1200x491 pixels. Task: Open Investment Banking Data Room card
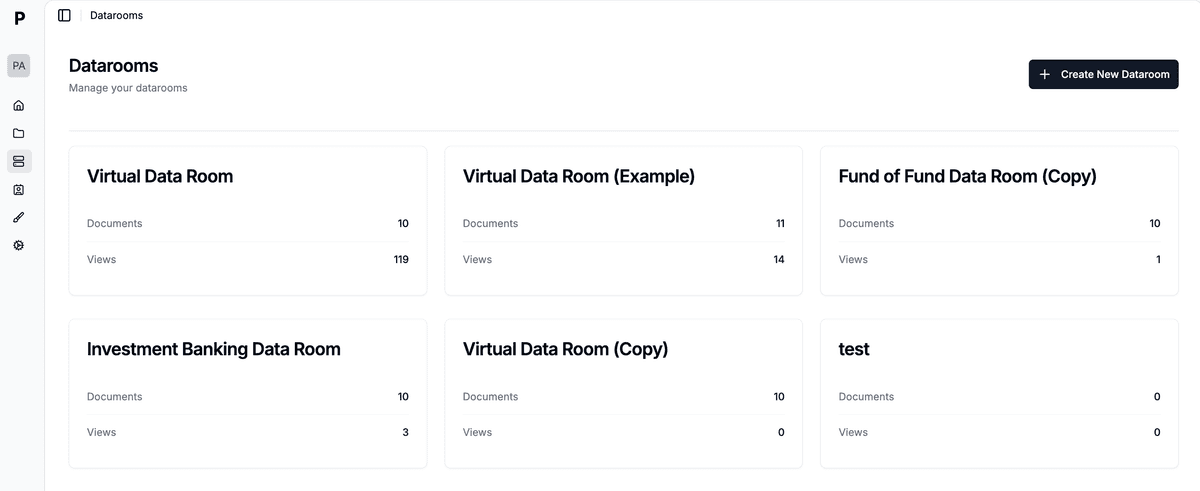(213, 350)
